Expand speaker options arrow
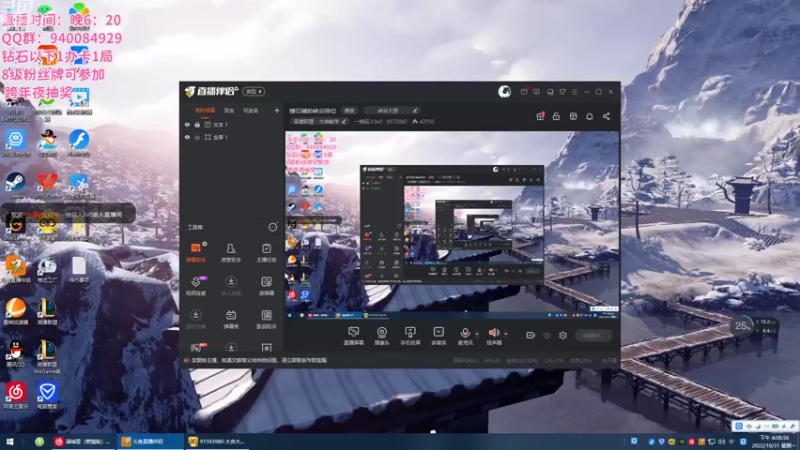The height and width of the screenshot is (450, 800). [506, 334]
